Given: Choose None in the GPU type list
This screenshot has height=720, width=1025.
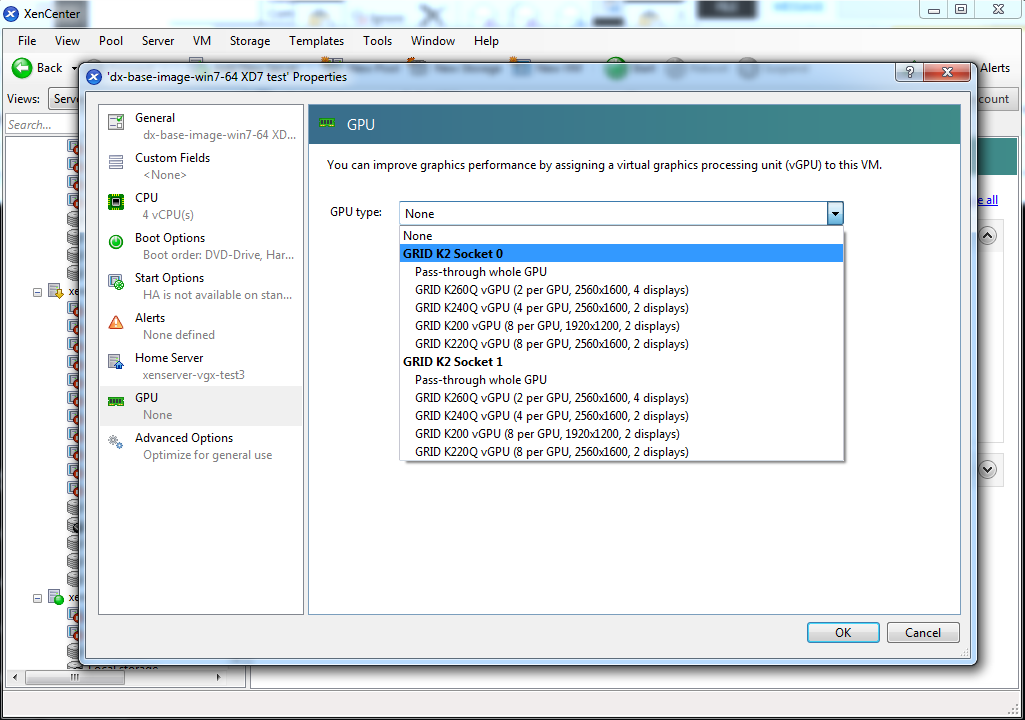Looking at the screenshot, I should click(x=419, y=236).
